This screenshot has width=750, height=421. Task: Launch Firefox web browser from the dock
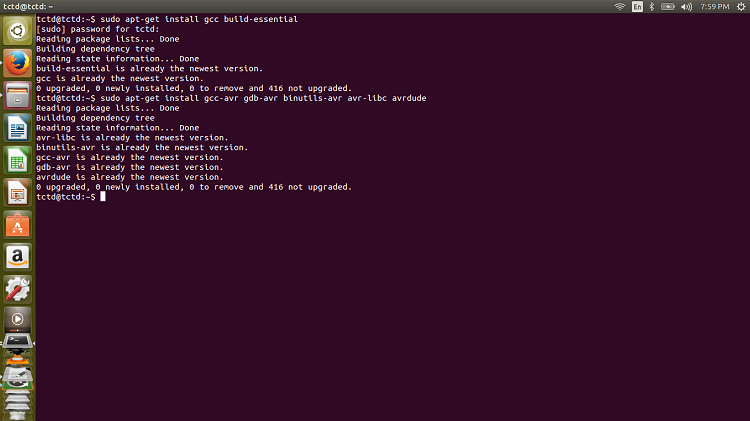17,63
